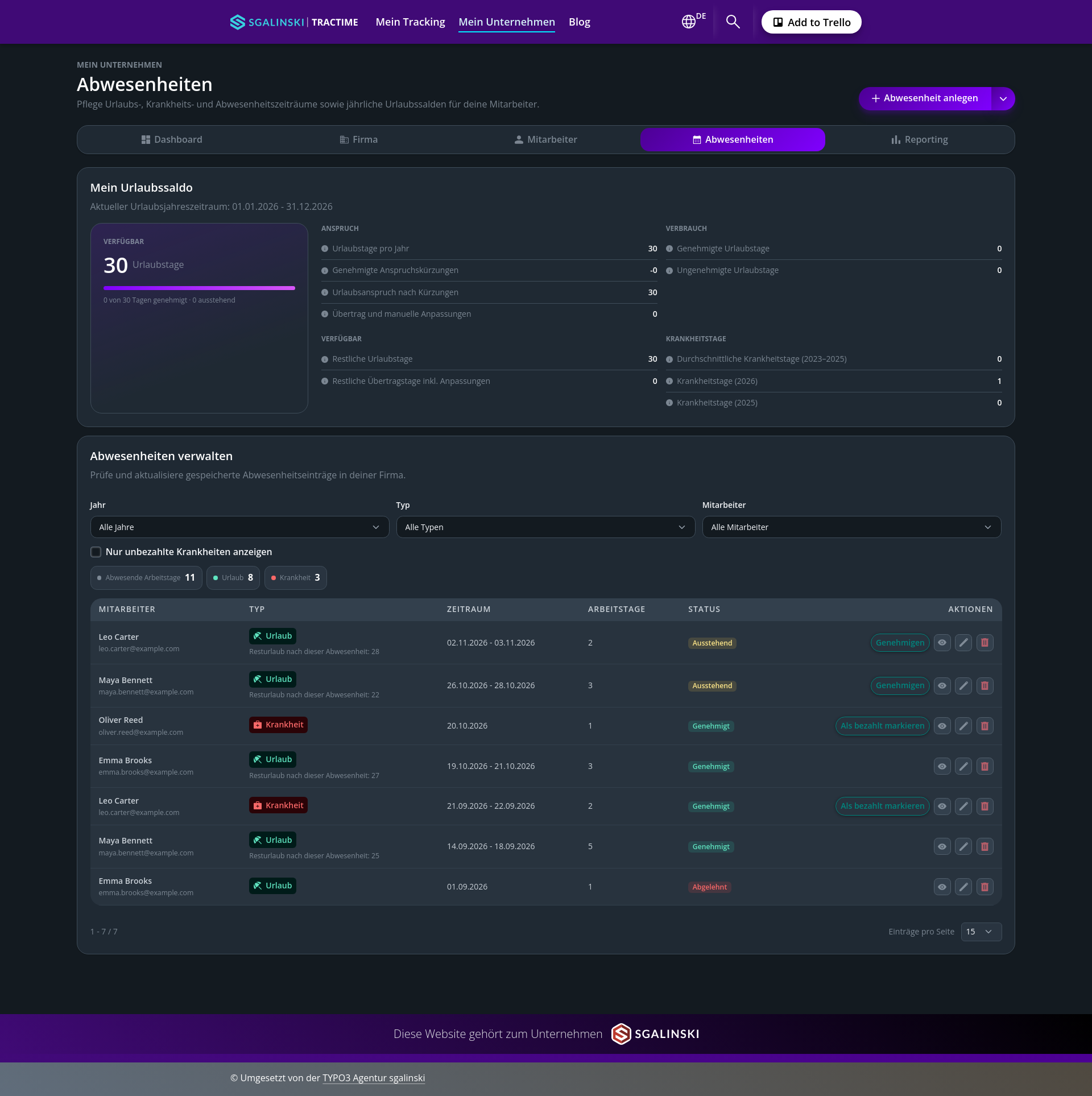Edit Leo Carter's 21.09.2026 Krankheit entry

coord(963,806)
